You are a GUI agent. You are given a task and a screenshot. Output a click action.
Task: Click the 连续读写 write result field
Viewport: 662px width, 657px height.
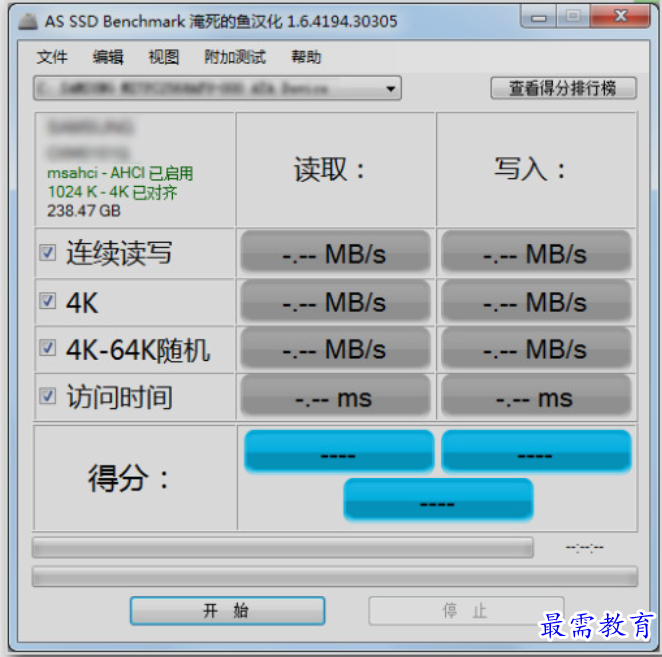[x=536, y=252]
